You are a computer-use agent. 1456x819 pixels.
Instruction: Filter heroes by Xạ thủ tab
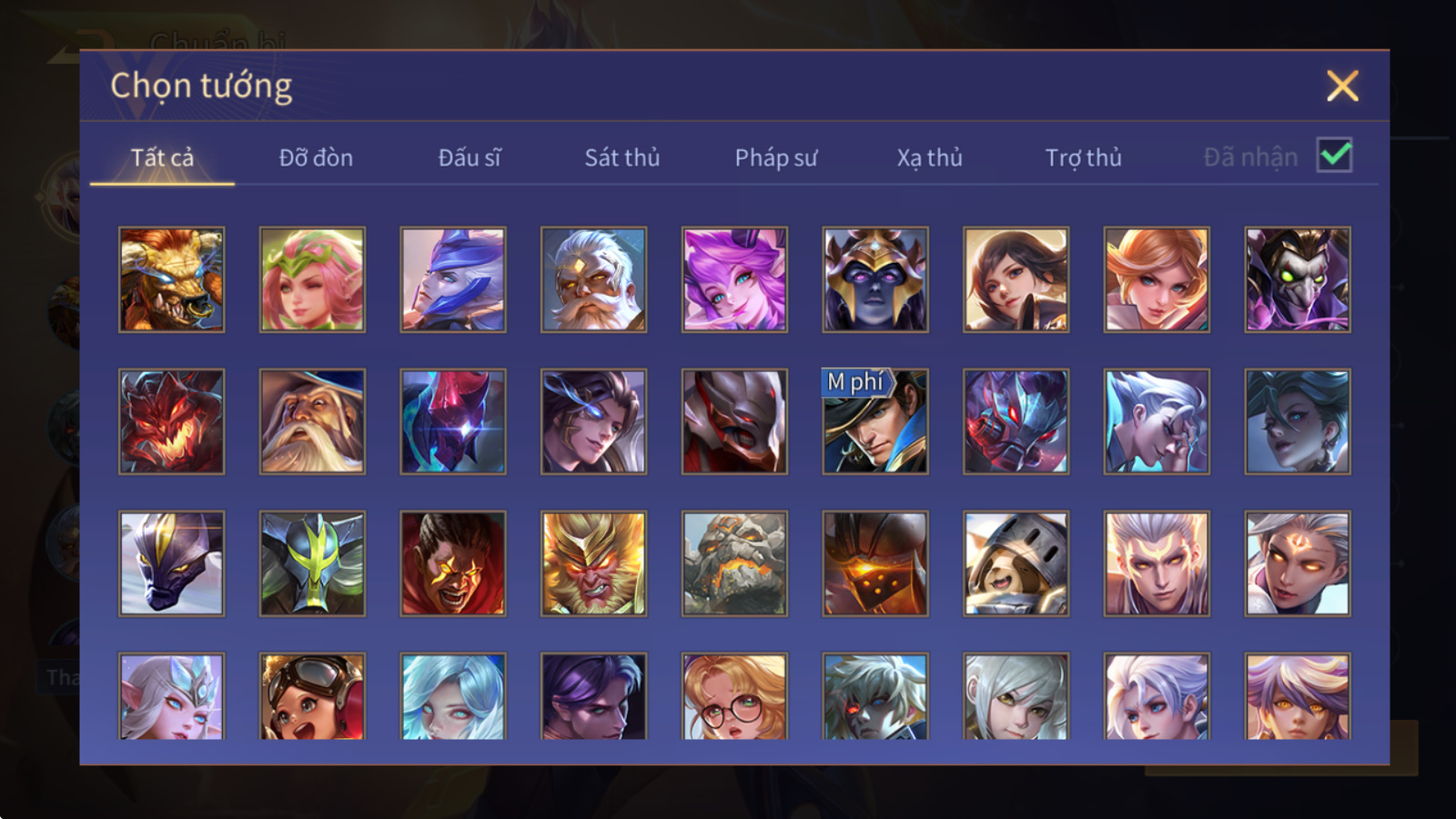[x=929, y=157]
